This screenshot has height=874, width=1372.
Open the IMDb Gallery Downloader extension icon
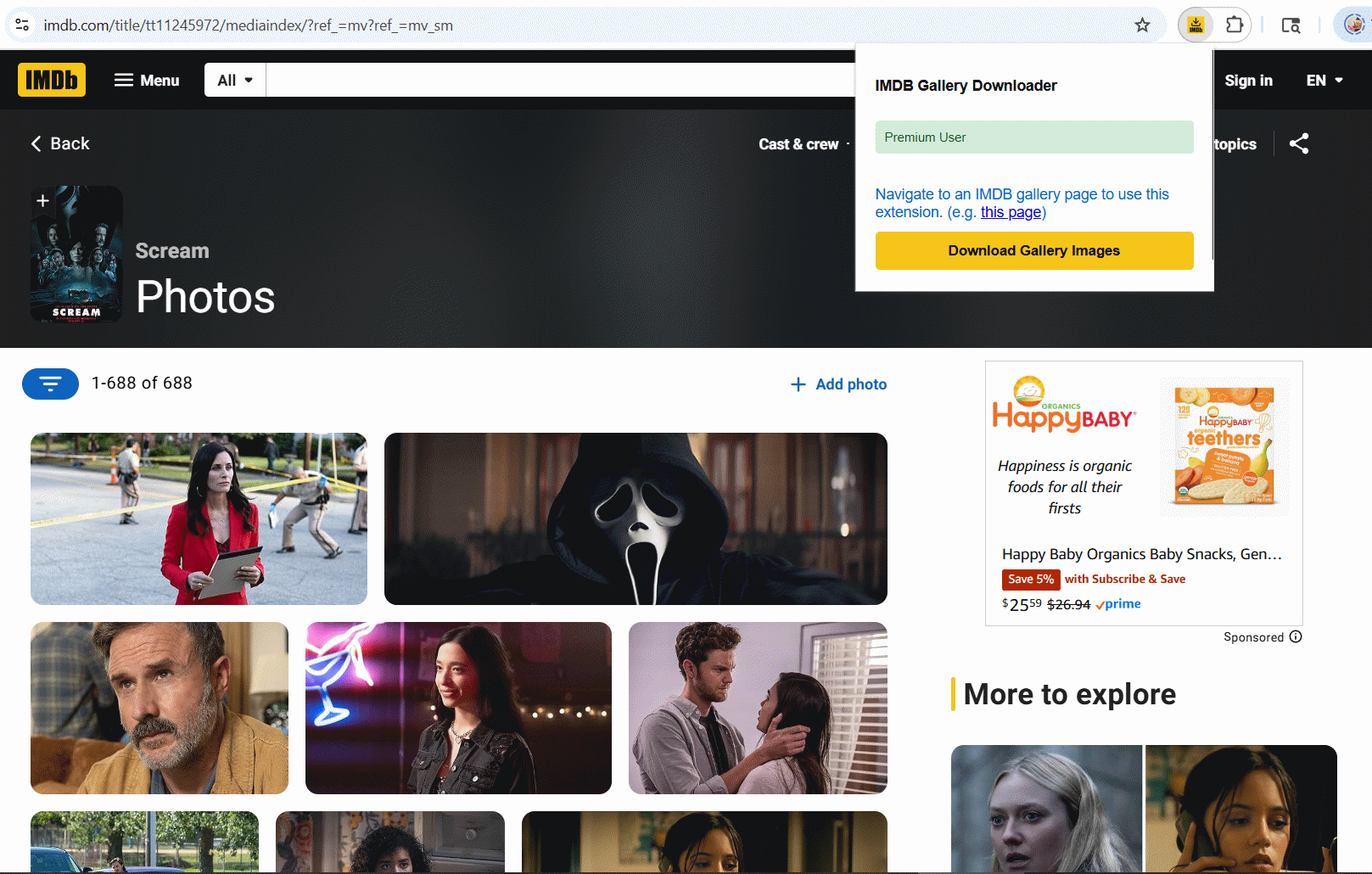tap(1196, 25)
